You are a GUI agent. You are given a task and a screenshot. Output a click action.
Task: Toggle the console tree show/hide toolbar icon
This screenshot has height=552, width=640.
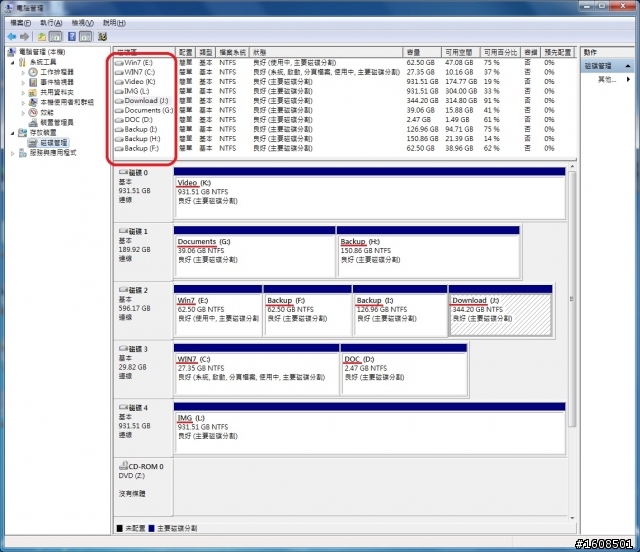(x=55, y=37)
